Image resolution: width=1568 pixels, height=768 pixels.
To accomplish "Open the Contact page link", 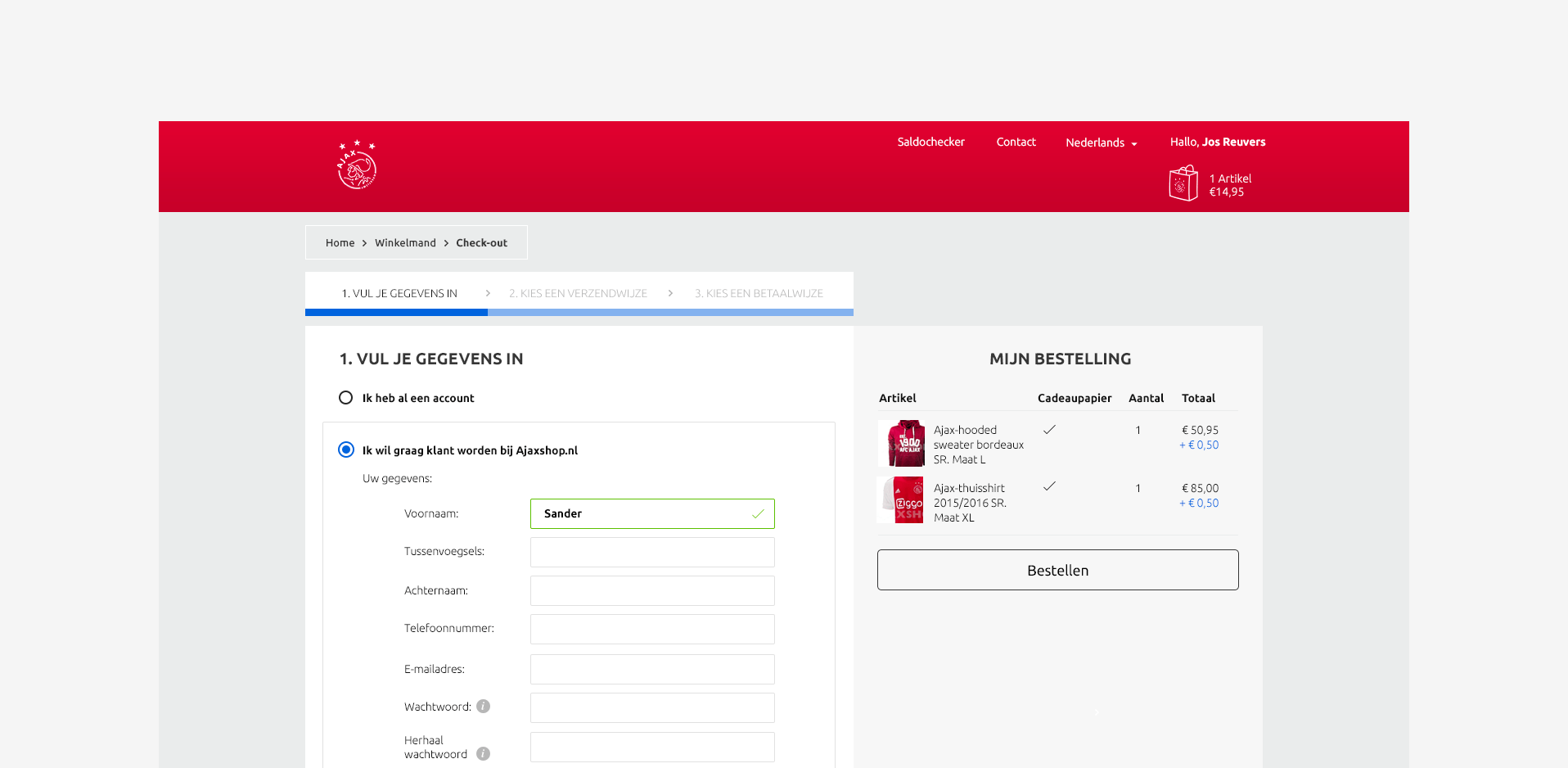I will tap(1016, 142).
